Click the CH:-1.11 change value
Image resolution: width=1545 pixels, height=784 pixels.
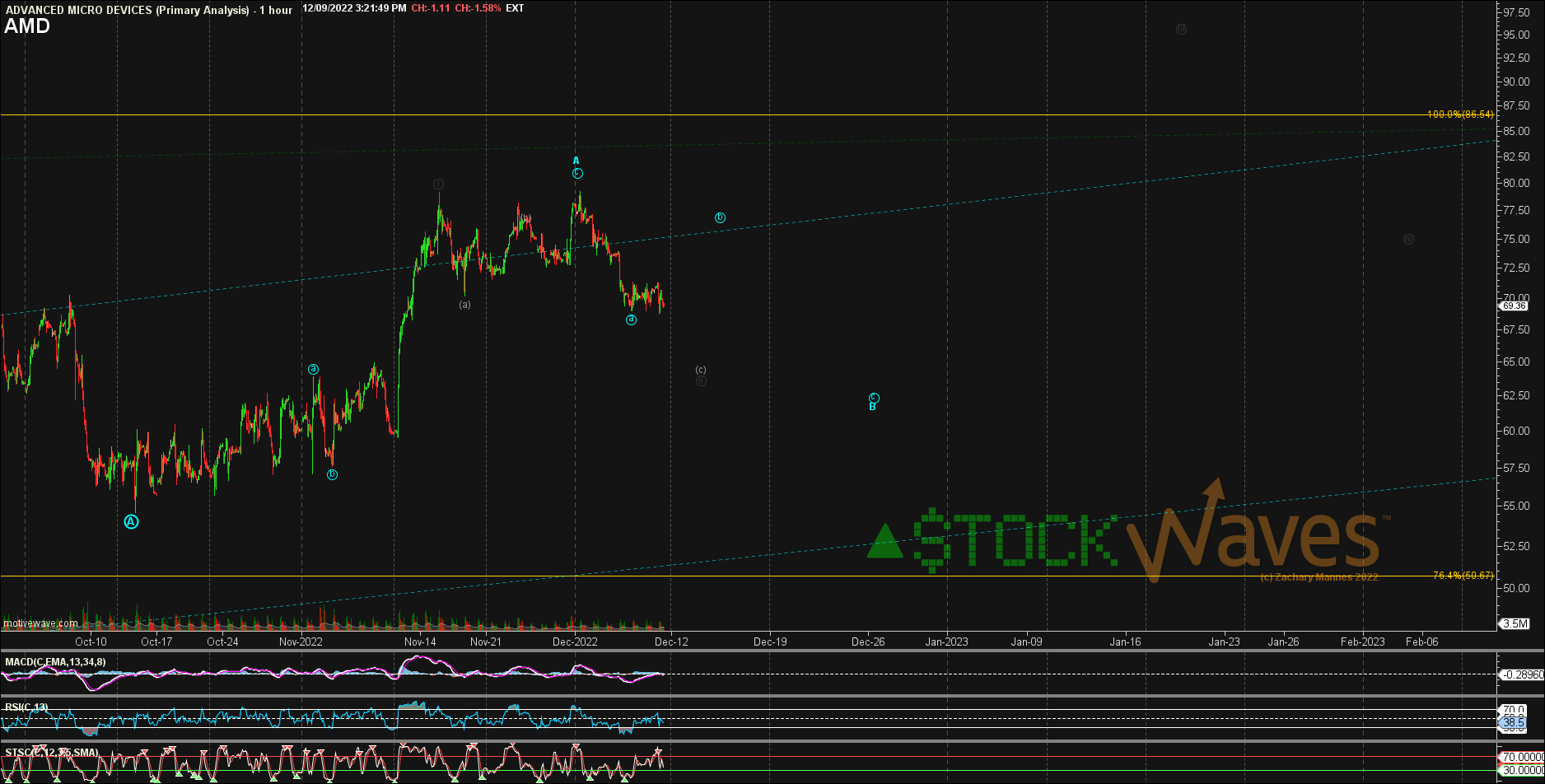coord(430,8)
